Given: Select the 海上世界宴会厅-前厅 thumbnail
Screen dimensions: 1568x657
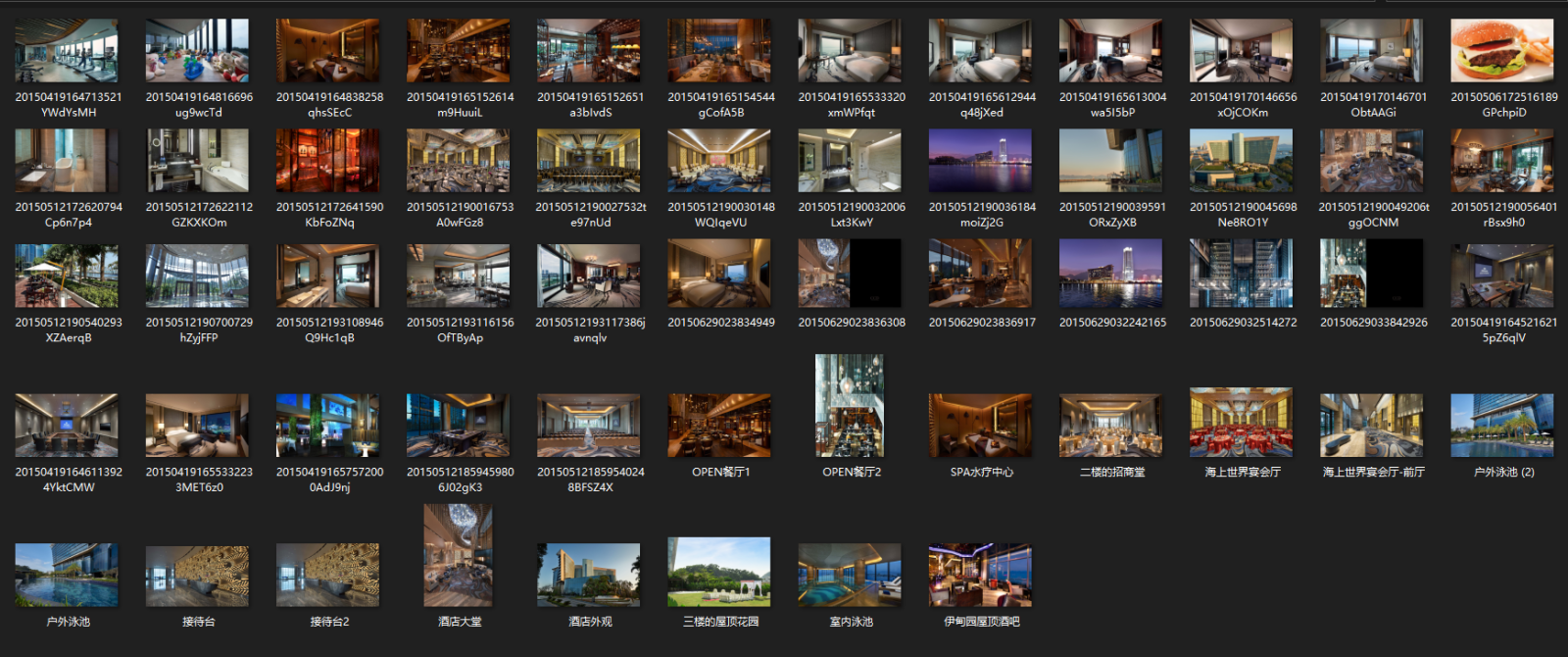Looking at the screenshot, I should click(x=1371, y=426).
